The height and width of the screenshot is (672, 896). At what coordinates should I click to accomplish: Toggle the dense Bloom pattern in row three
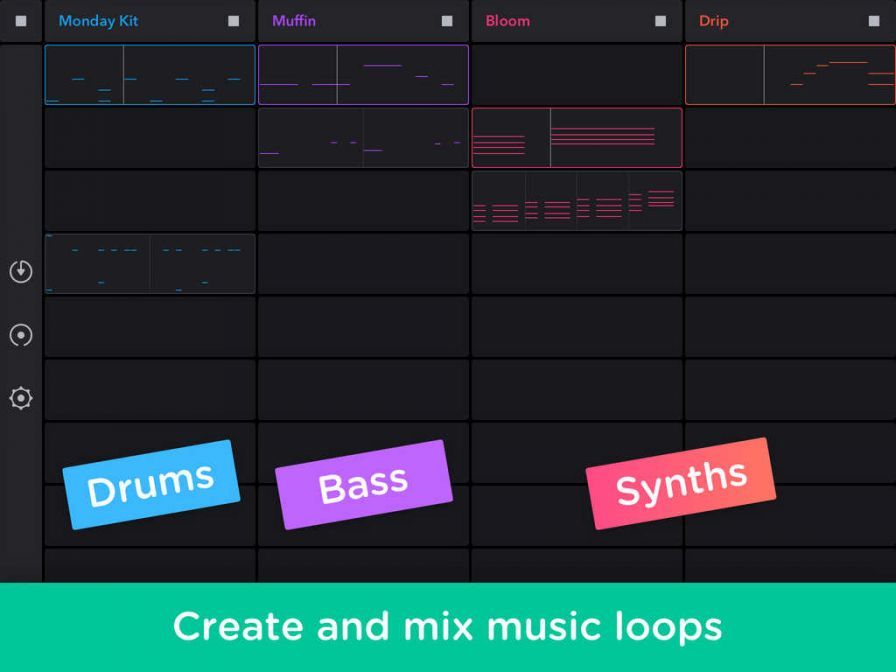[576, 201]
